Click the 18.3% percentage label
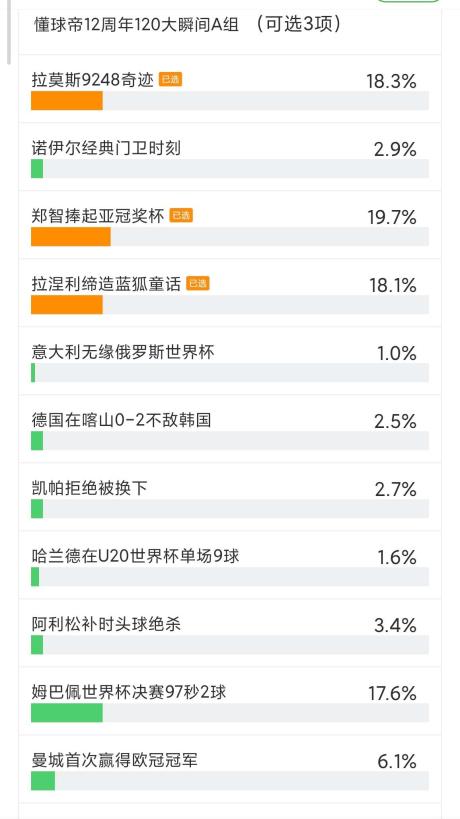 (391, 81)
